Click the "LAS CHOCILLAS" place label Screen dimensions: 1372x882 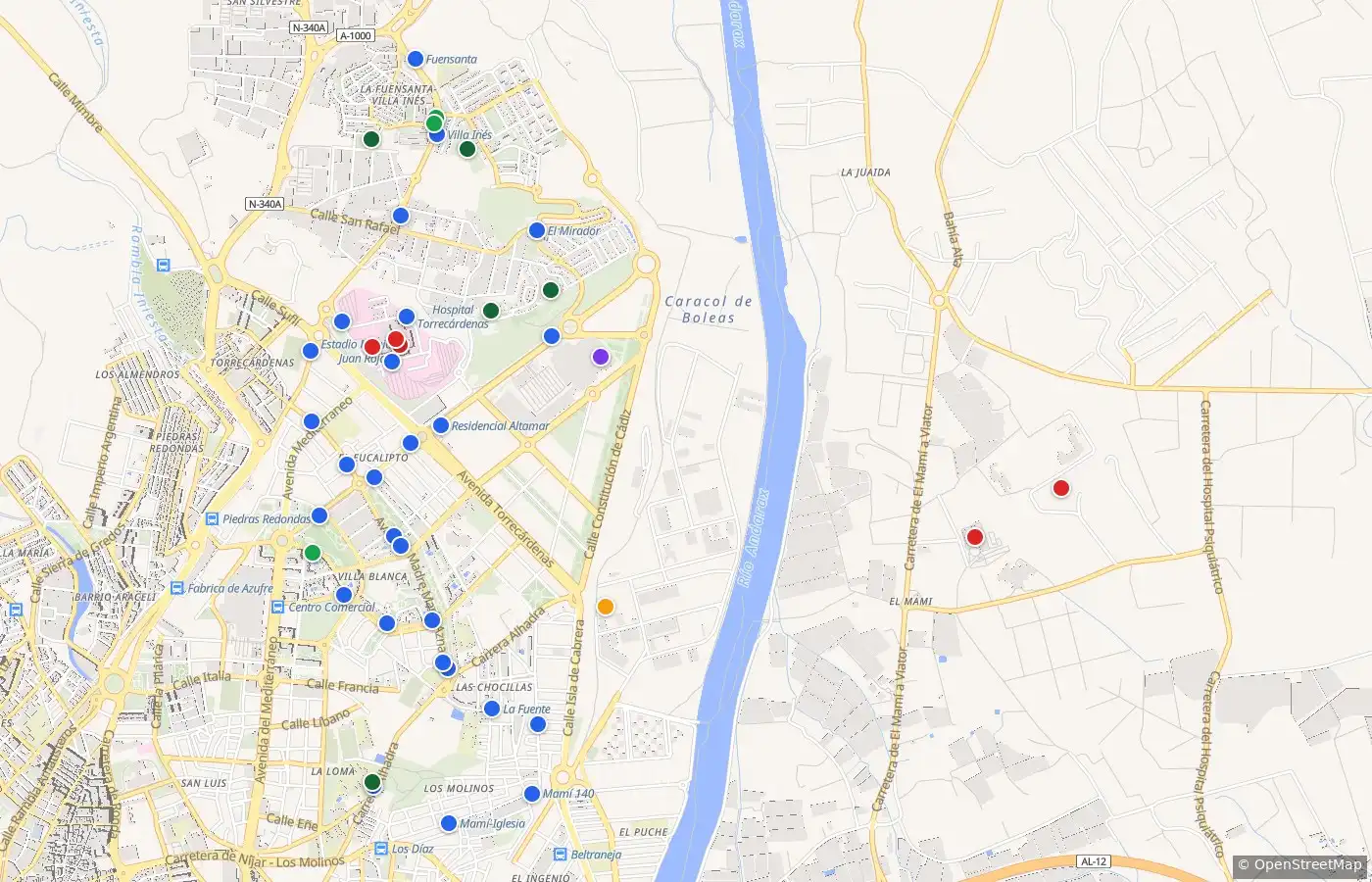pyautogui.click(x=494, y=688)
